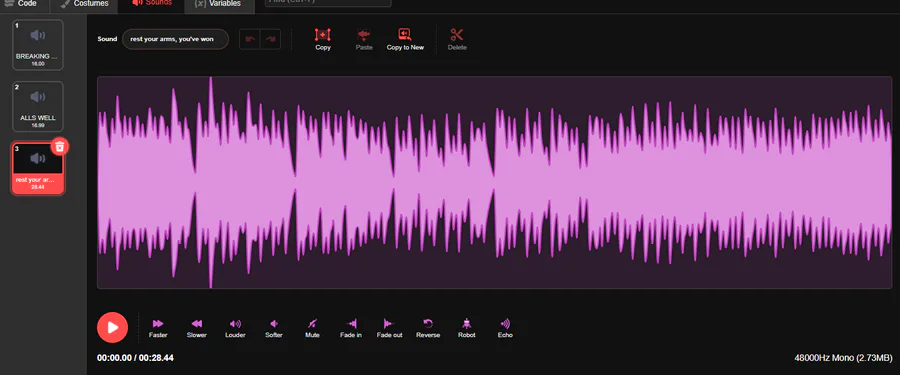Click the undo arrow button
900x375 pixels.
[250, 39]
